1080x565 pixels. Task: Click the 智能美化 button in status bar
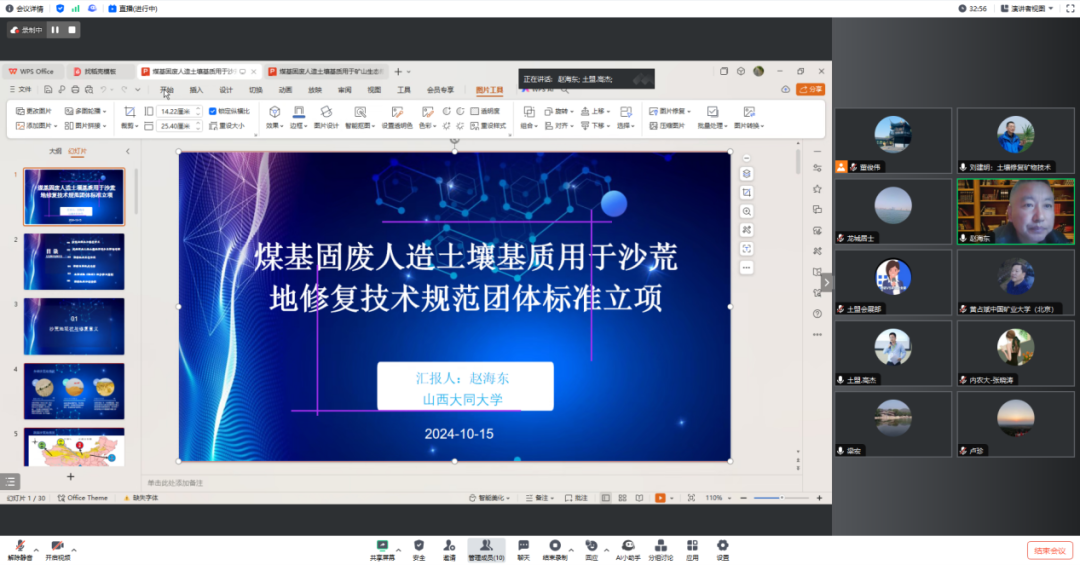pyautogui.click(x=490, y=497)
